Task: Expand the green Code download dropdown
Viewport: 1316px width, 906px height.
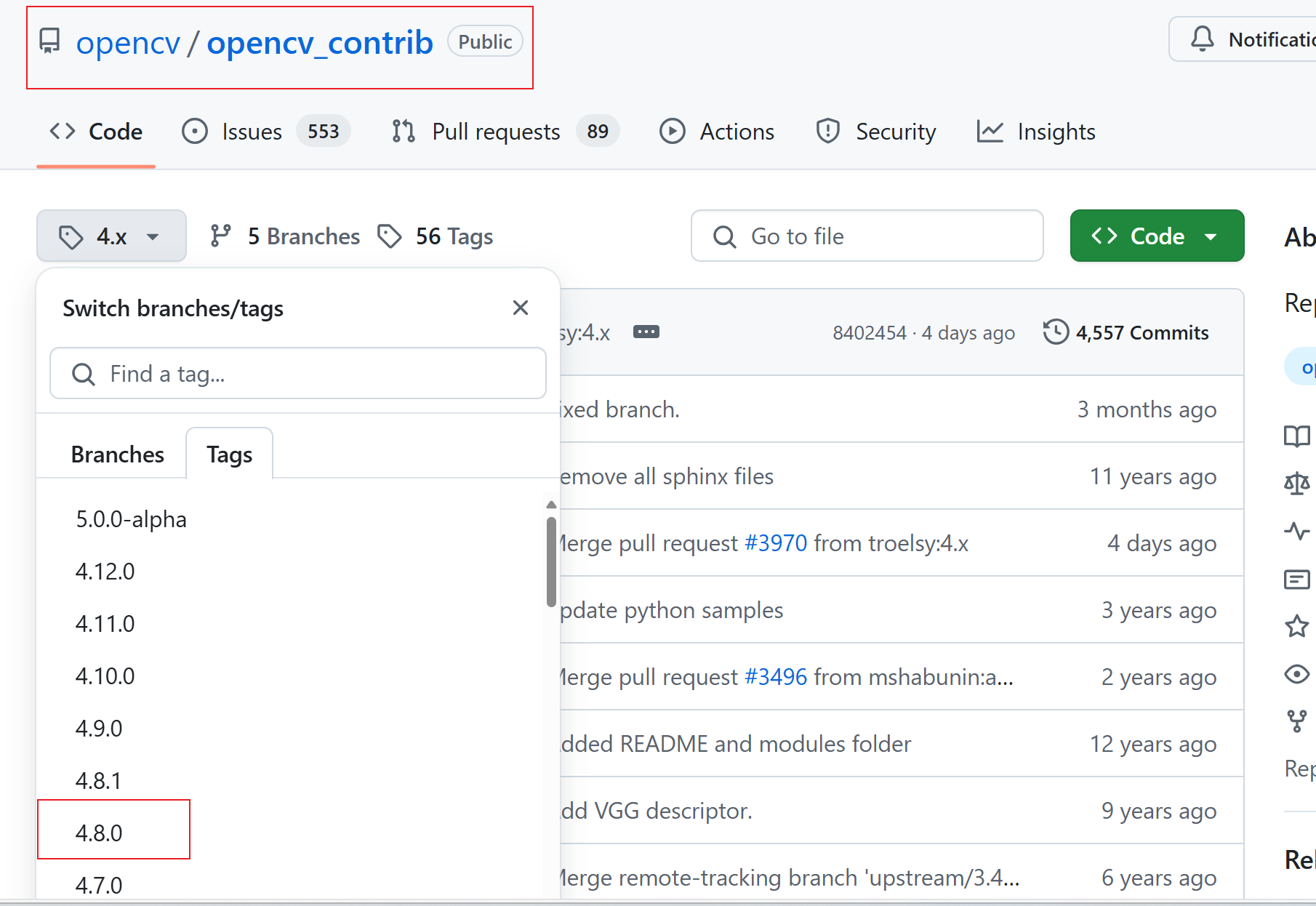Action: tap(1157, 236)
